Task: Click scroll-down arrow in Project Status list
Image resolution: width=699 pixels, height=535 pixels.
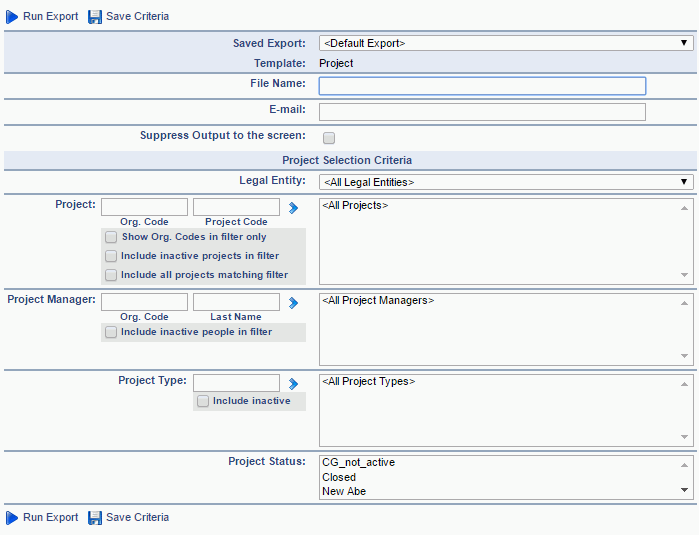Action: coord(684,490)
